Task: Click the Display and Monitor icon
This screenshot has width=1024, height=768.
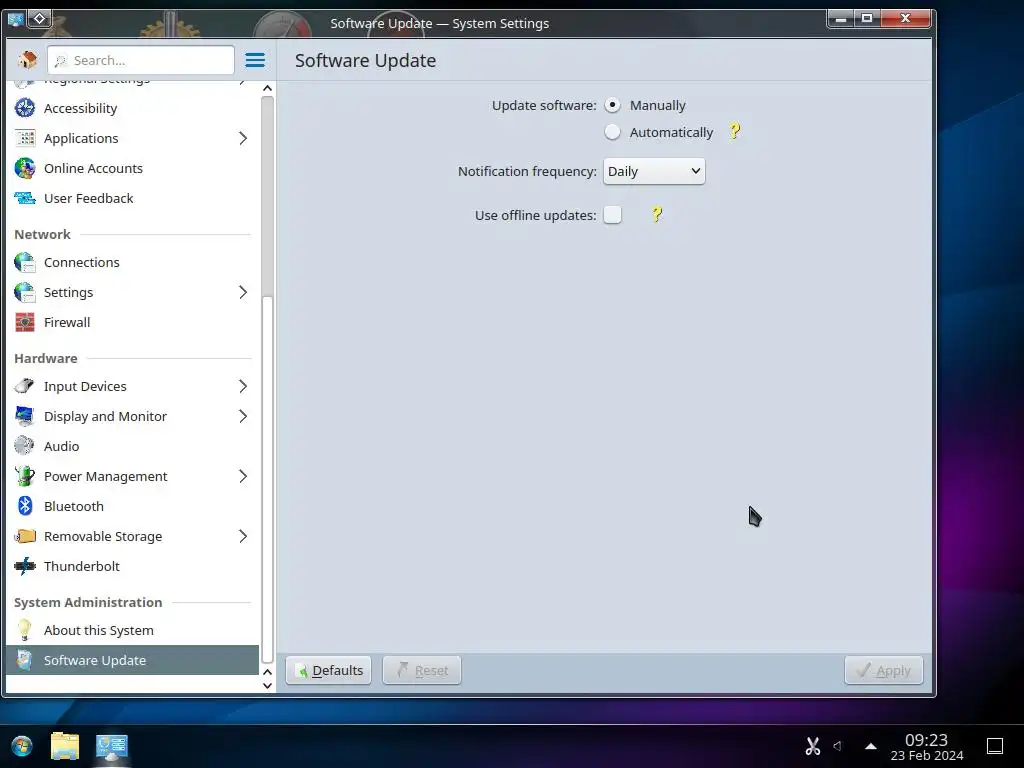Action: [x=25, y=417]
